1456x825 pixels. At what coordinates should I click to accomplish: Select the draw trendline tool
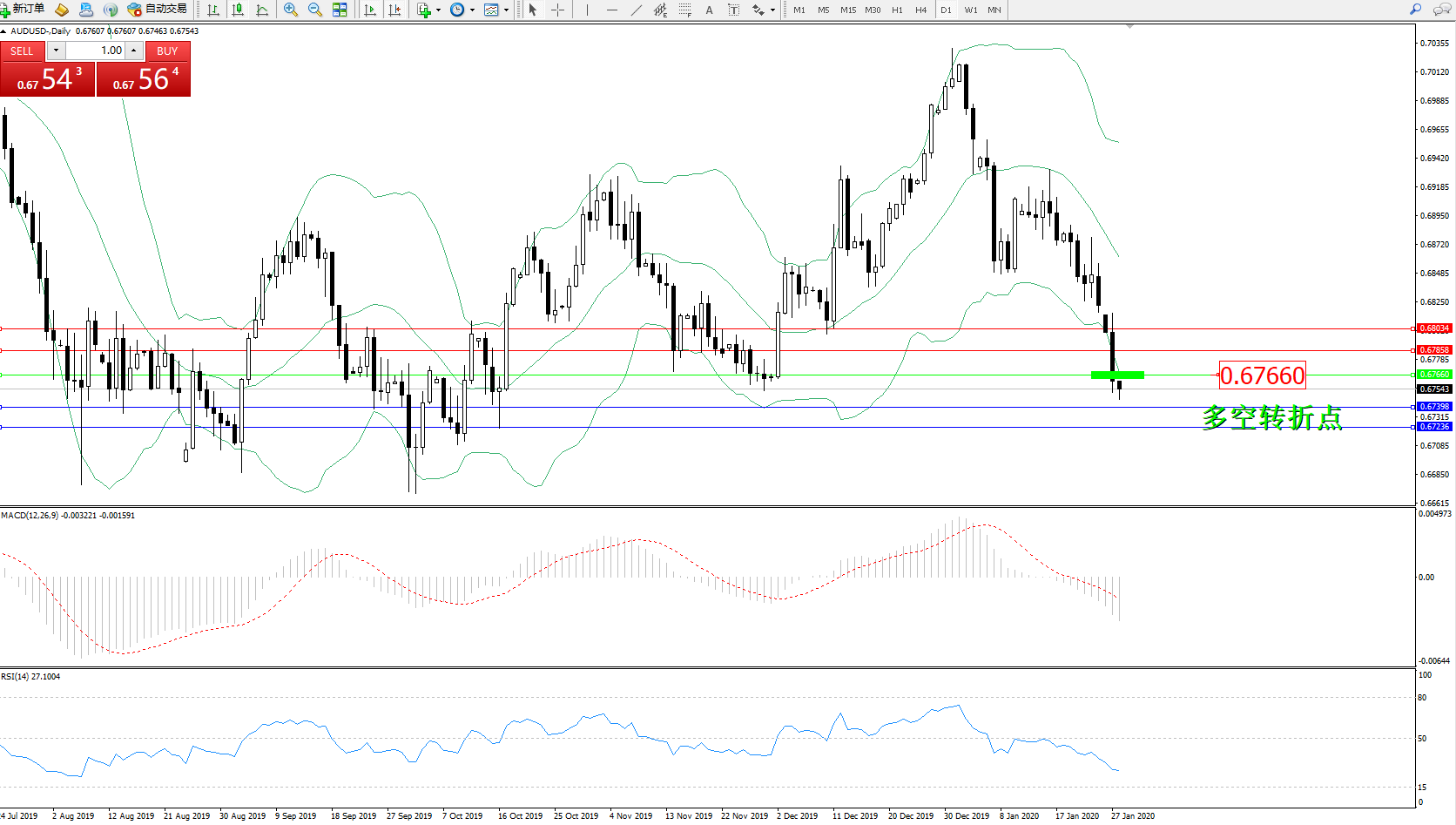pos(637,10)
